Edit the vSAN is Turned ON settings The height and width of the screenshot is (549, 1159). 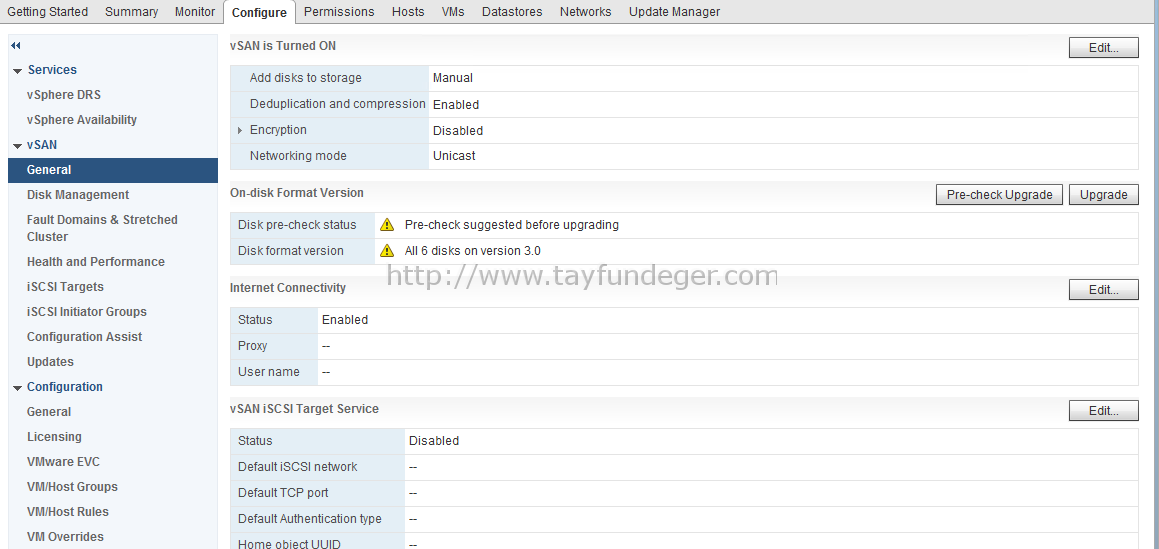tap(1104, 47)
